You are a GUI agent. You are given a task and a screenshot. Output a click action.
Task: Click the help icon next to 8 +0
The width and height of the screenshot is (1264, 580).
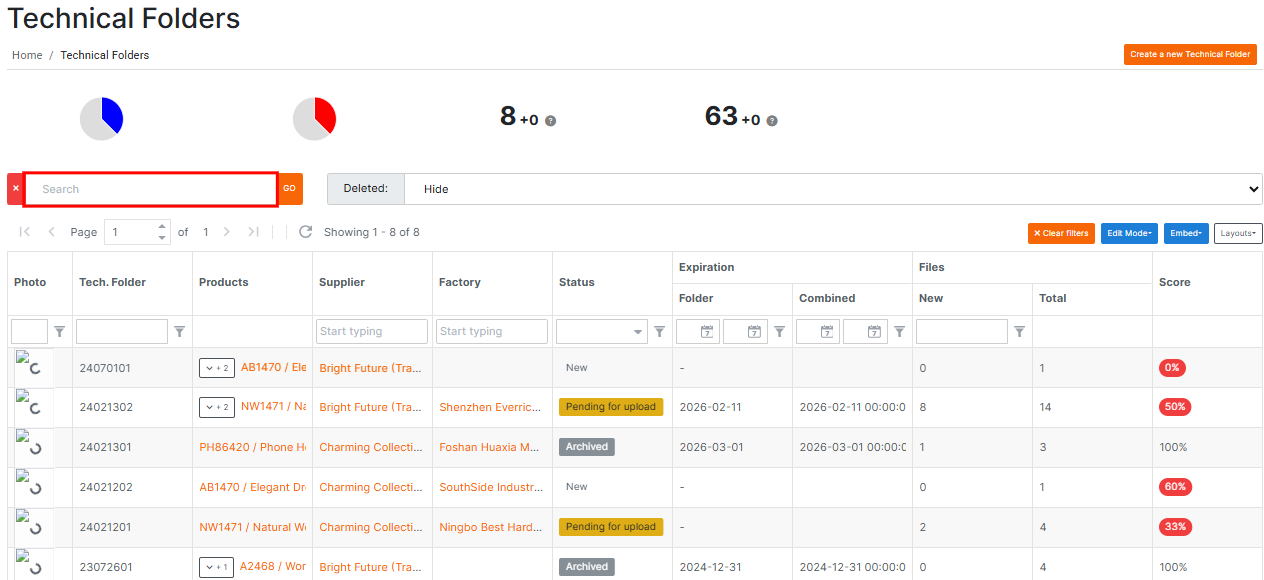[551, 121]
